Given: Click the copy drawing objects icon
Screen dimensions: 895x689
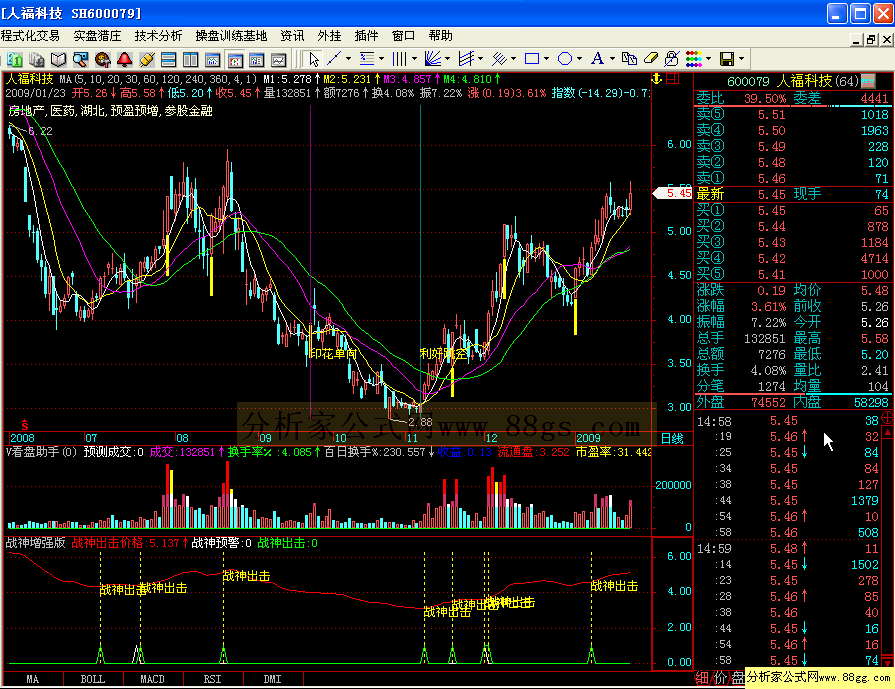Looking at the screenshot, I should [629, 59].
